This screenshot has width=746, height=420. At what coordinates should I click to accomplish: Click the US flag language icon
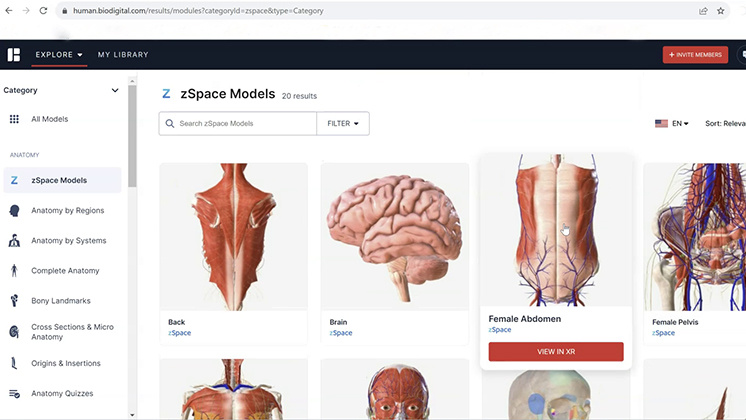pos(661,124)
